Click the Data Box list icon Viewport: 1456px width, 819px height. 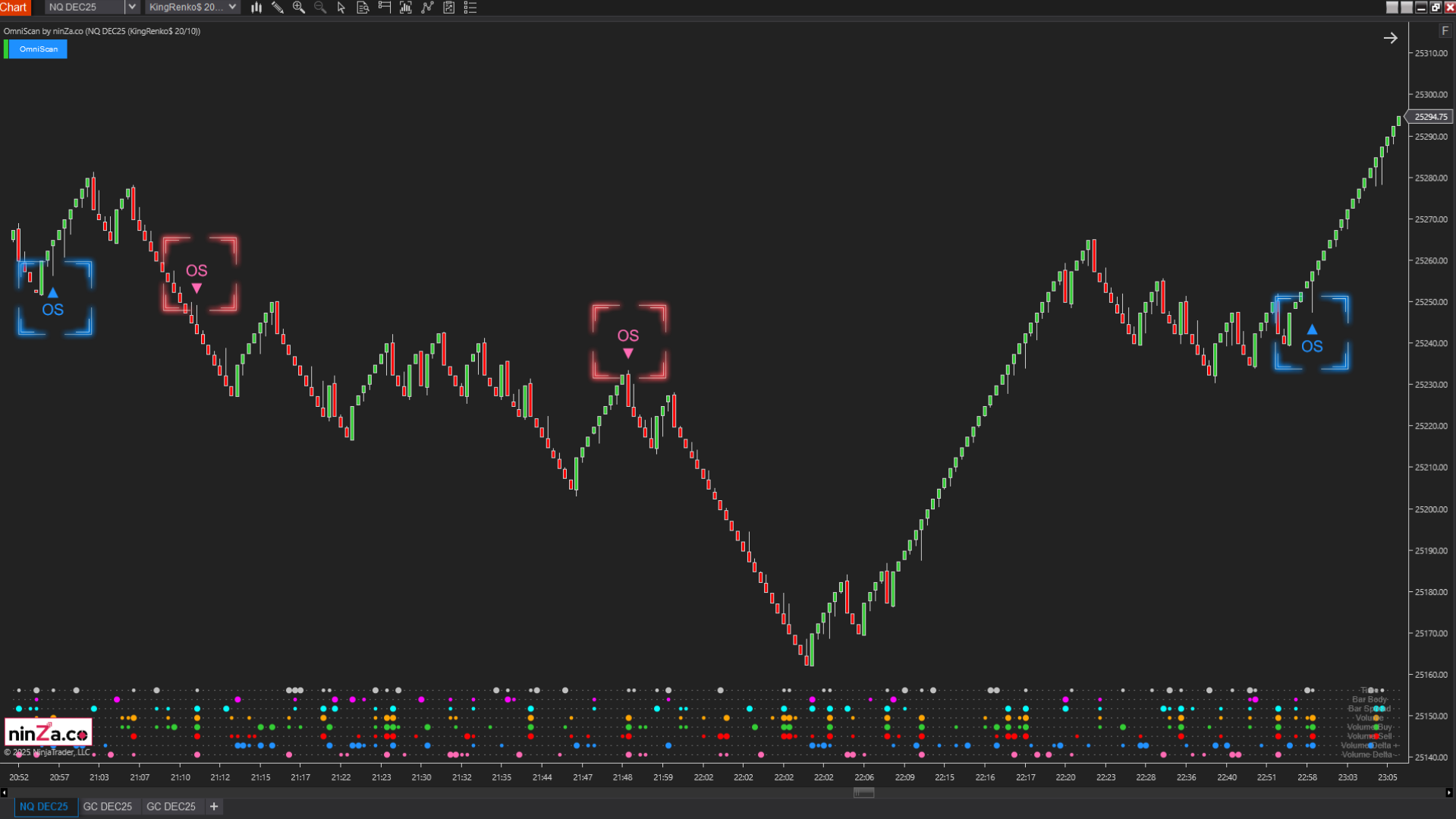[470, 8]
